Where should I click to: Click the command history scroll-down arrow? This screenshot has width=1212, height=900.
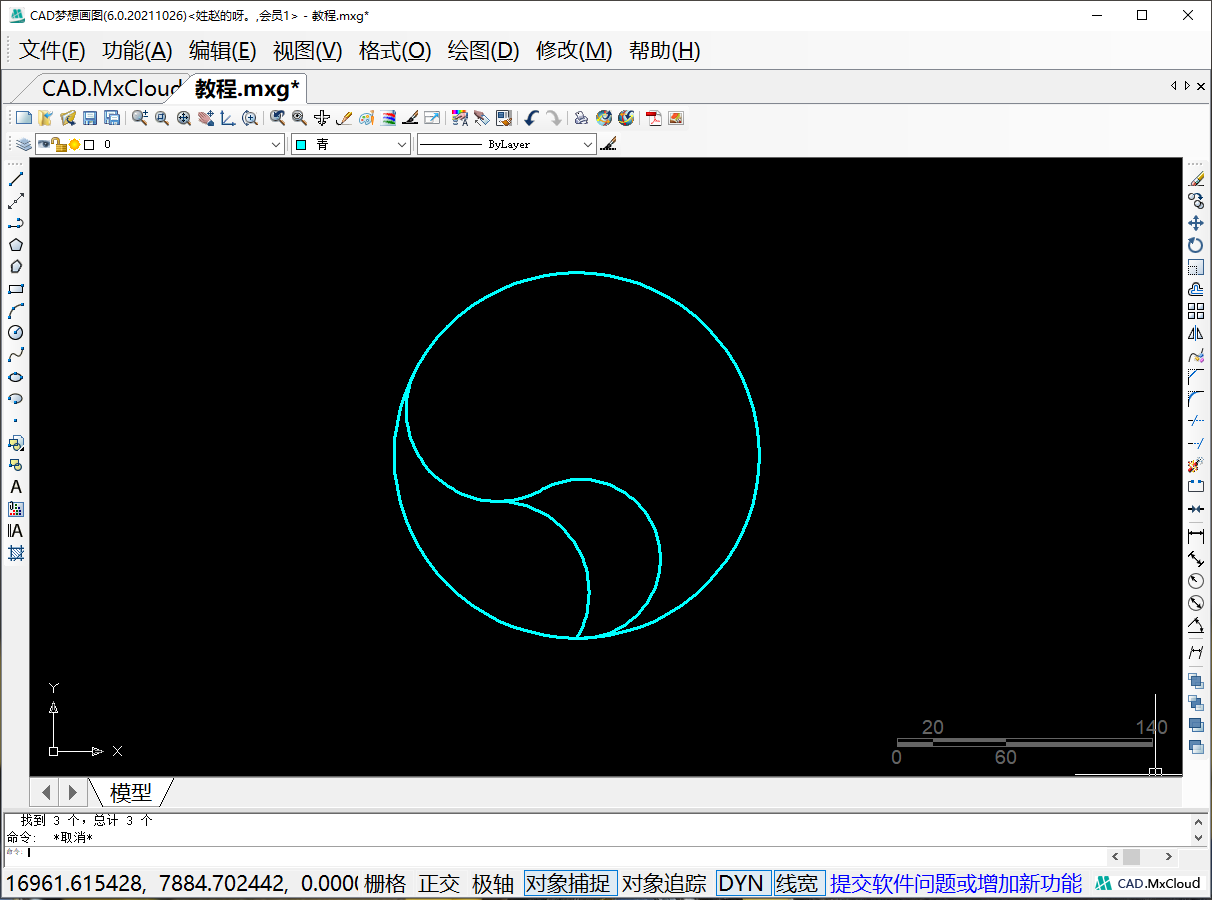click(x=1200, y=836)
